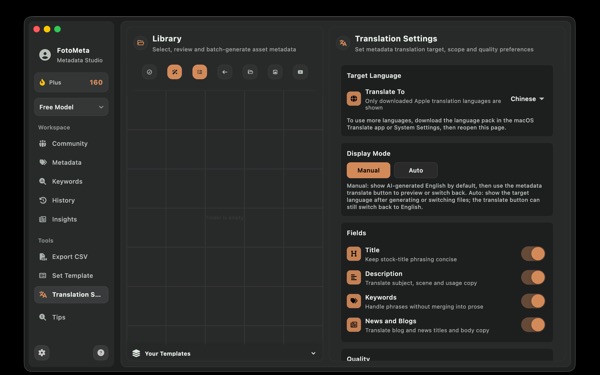Click the Plus 160 credits badge
600x375 pixels.
(71, 82)
